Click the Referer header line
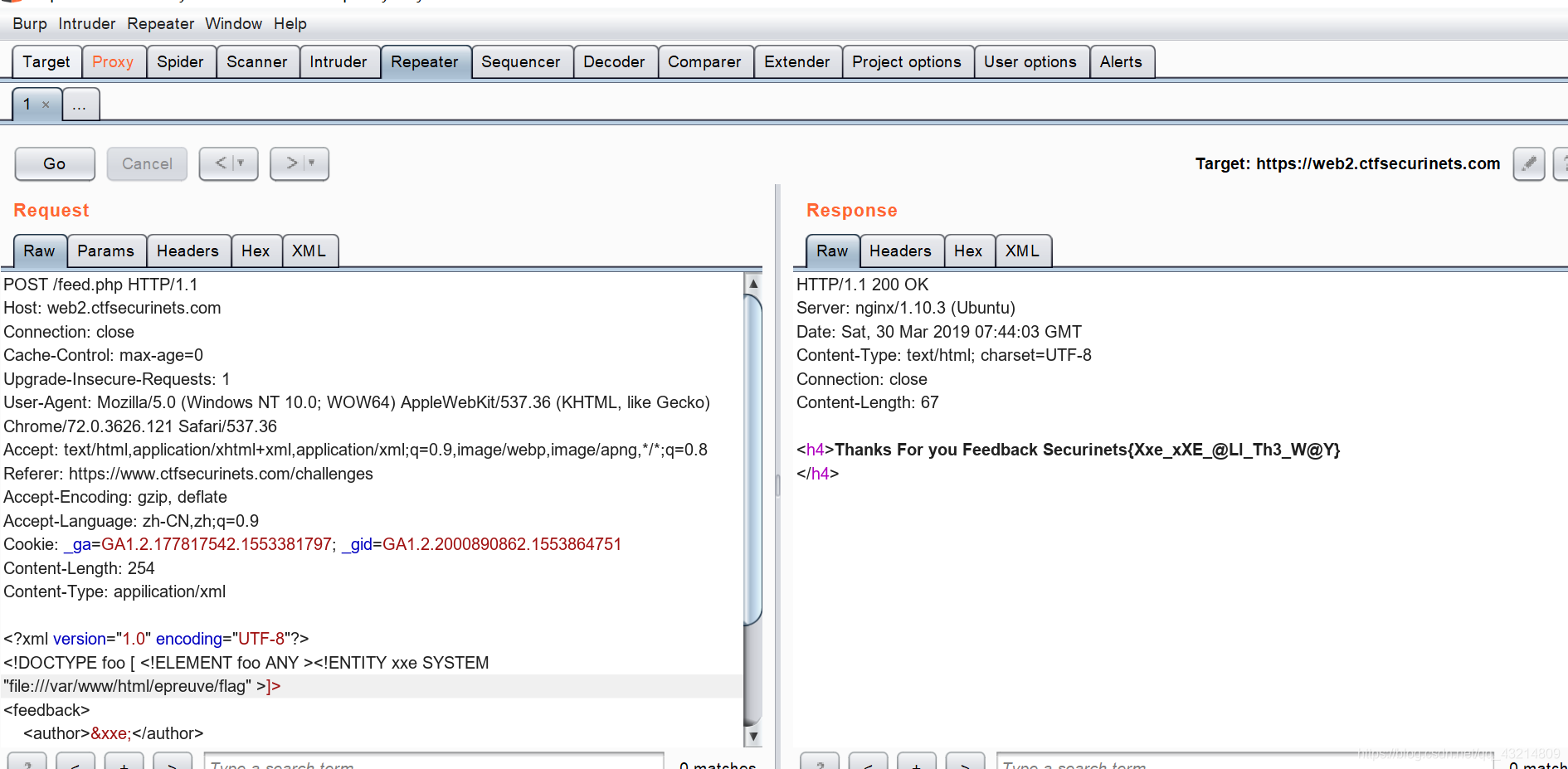Viewport: 1568px width, 769px height. click(x=188, y=474)
